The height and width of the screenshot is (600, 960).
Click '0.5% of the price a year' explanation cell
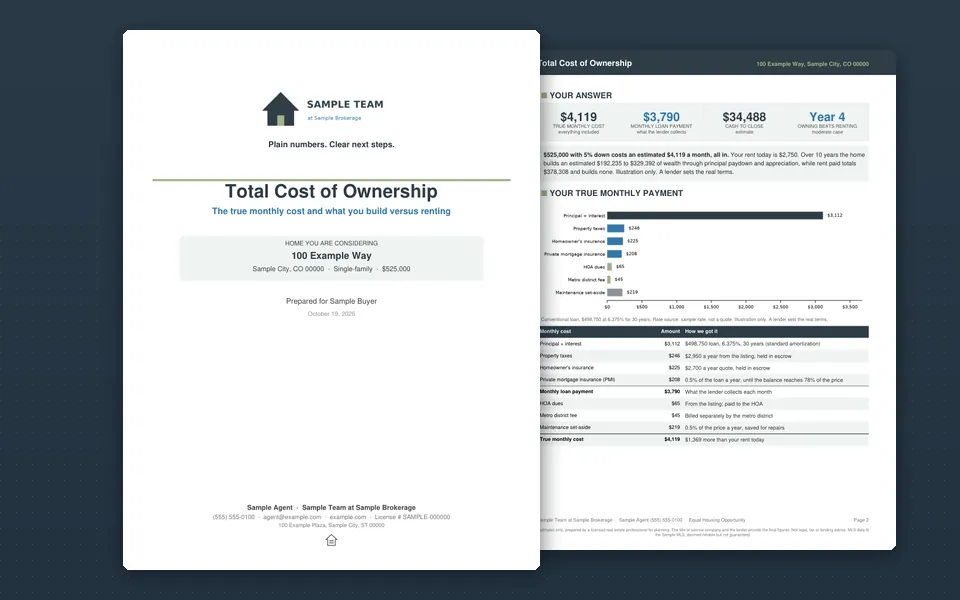[x=735, y=428]
